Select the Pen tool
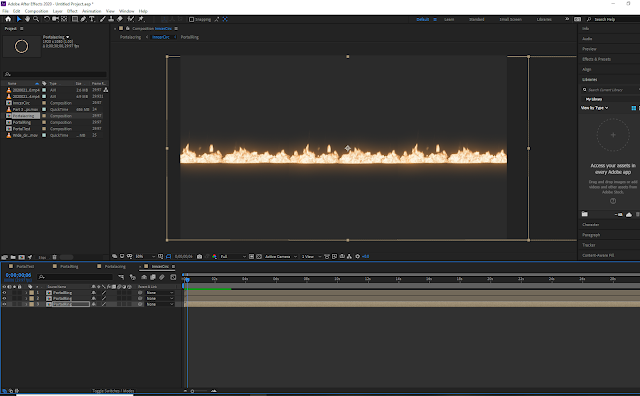The width and height of the screenshot is (640, 396). coord(83,19)
